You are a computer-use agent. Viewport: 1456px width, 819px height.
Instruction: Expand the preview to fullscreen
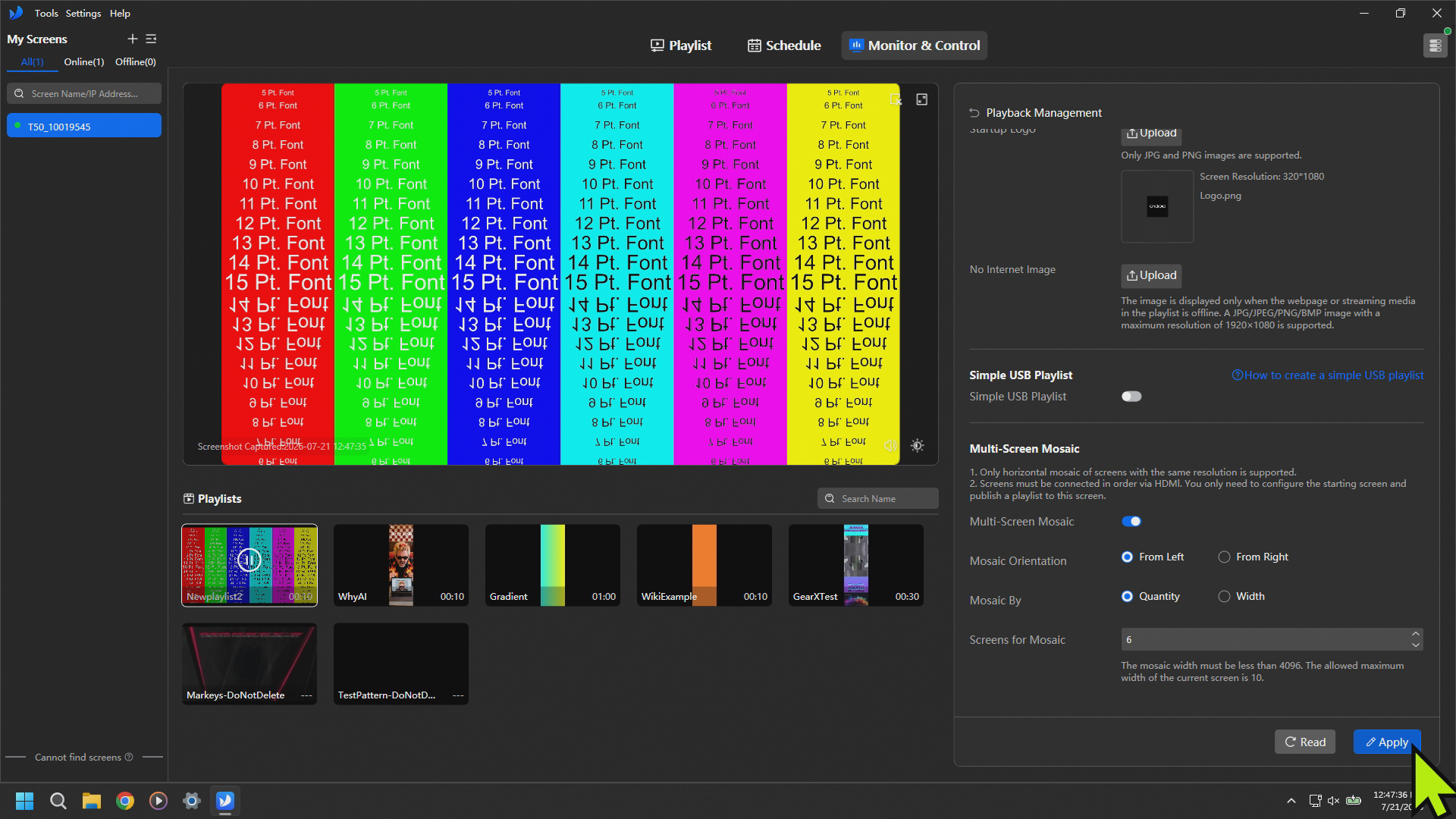click(x=921, y=99)
